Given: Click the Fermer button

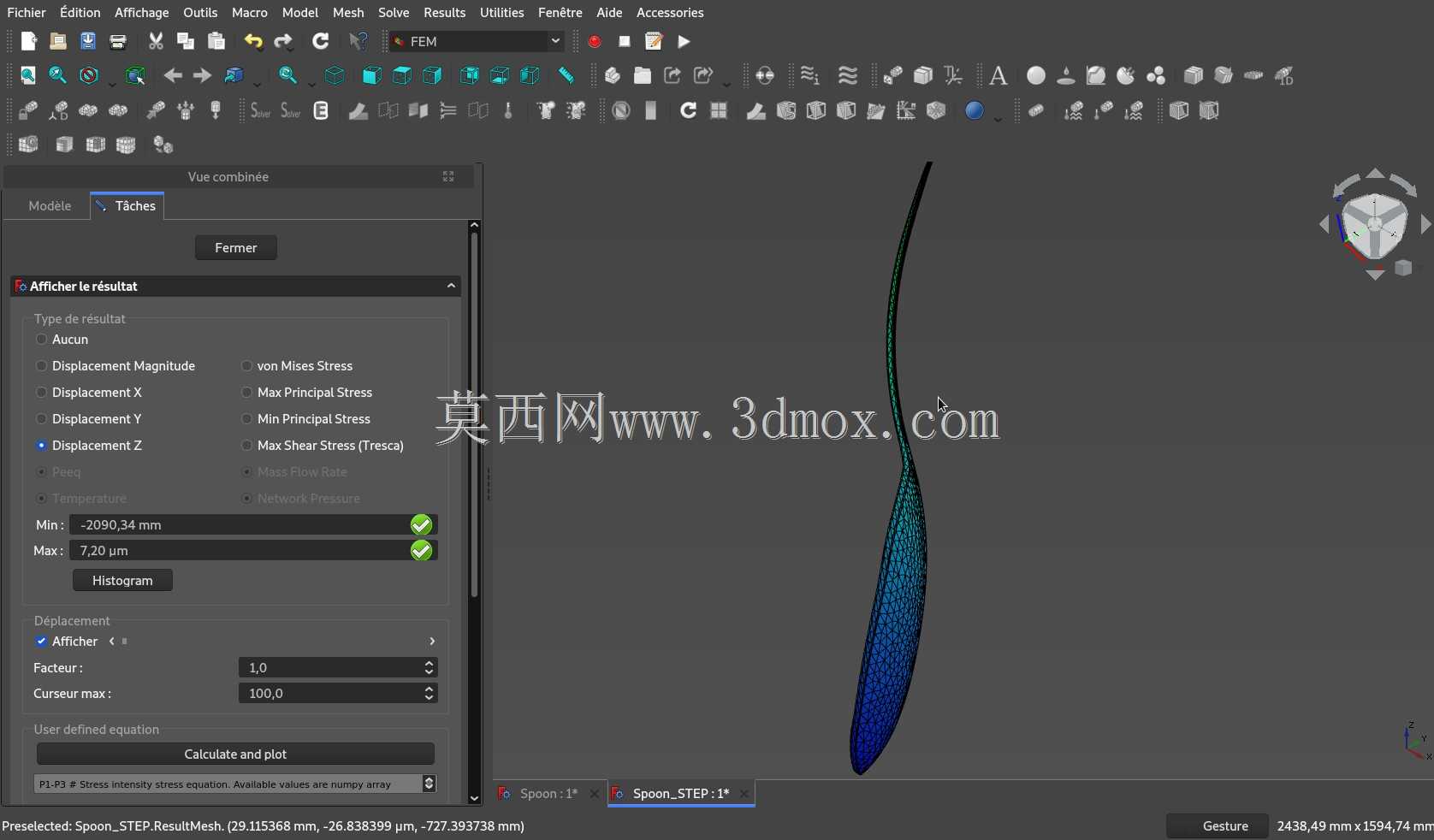Looking at the screenshot, I should coord(236,248).
